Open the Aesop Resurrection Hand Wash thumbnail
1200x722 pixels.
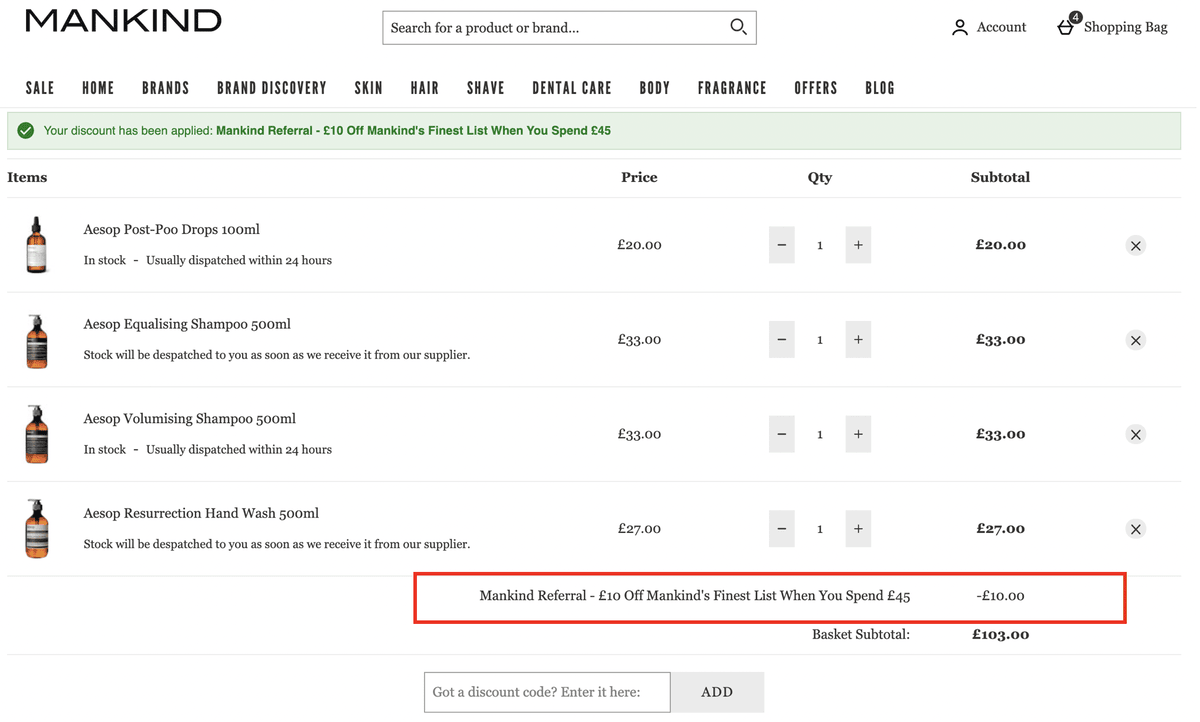[x=37, y=529]
